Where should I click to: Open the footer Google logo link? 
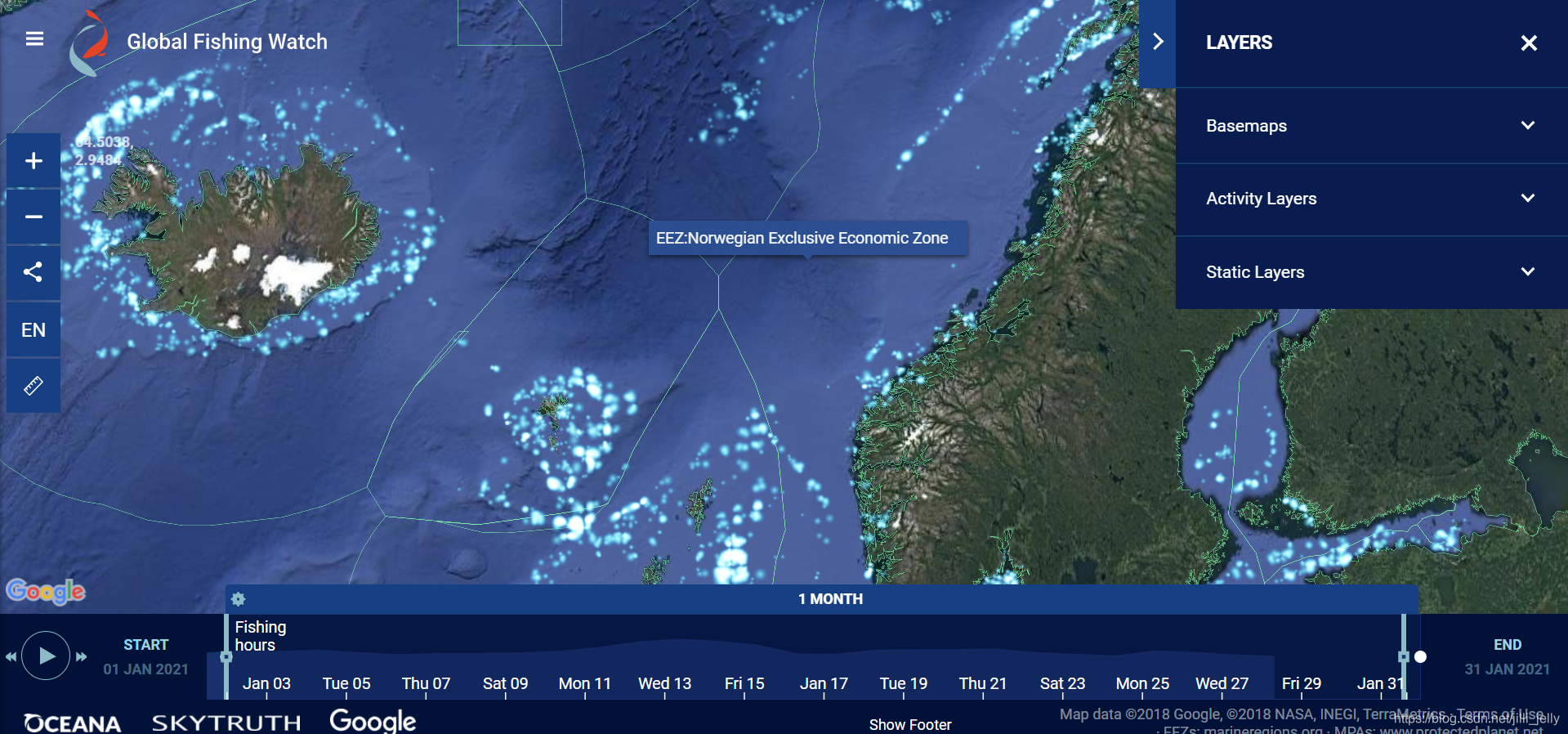pyautogui.click(x=373, y=720)
